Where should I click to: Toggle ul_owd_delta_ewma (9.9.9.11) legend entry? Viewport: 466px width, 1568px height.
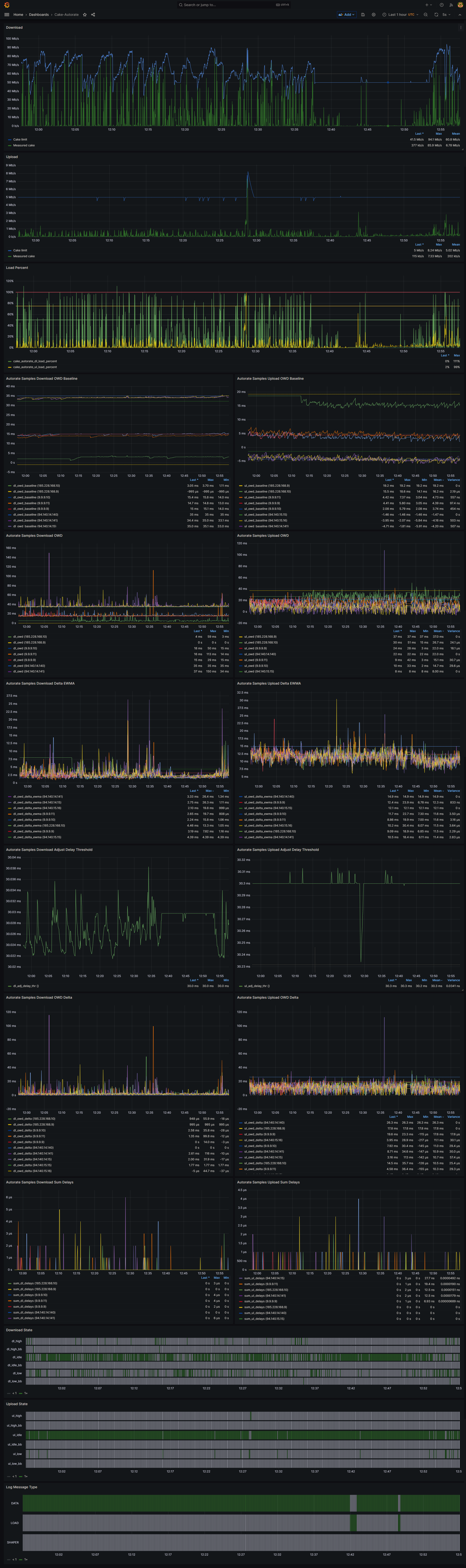[265, 820]
